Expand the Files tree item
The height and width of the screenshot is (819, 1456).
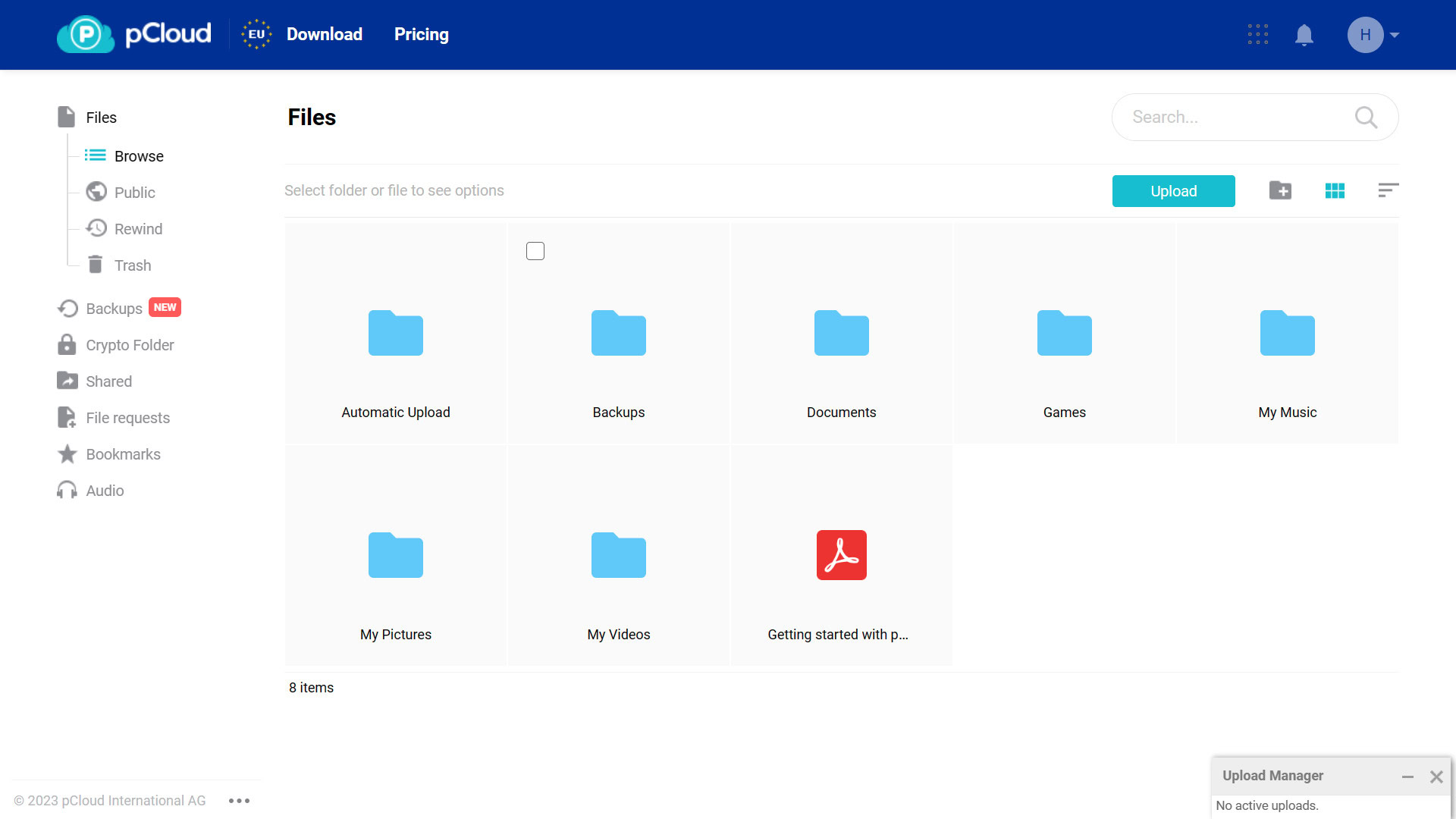[x=101, y=117]
